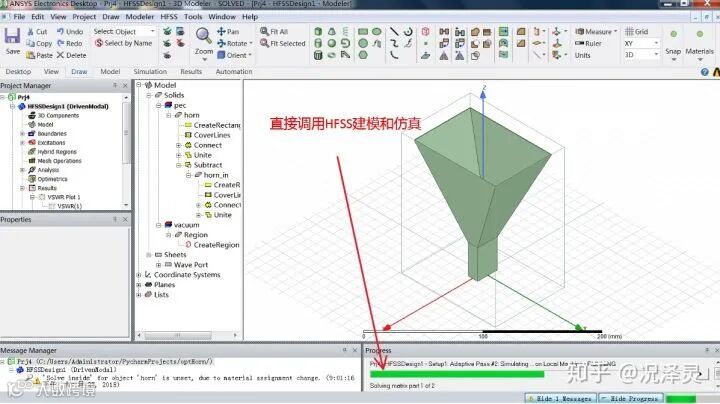This screenshot has height=404, width=720.
Task: Collapse the HFSSDesign1 project node
Action: pyautogui.click(x=12, y=106)
